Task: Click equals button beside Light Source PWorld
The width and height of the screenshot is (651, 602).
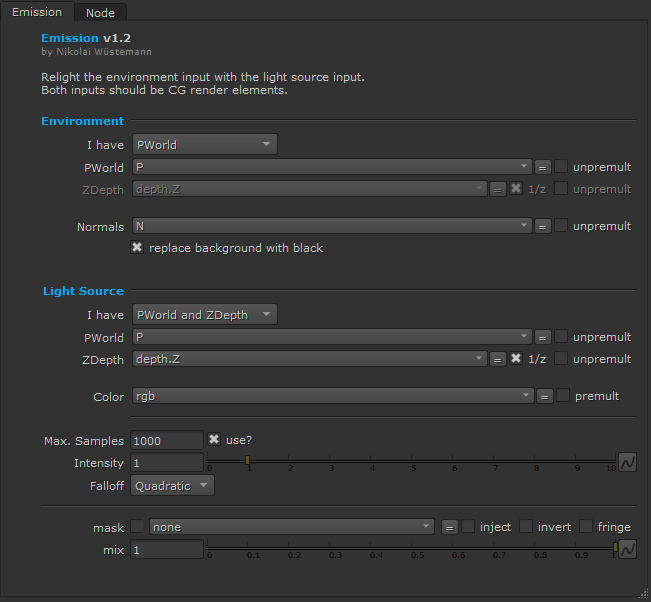Action: pyautogui.click(x=543, y=337)
